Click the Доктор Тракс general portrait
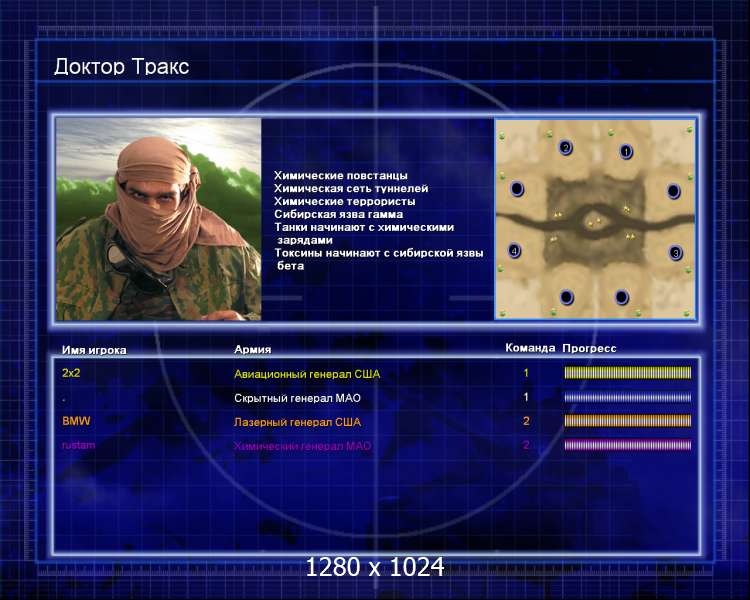The height and width of the screenshot is (600, 750). (x=159, y=219)
